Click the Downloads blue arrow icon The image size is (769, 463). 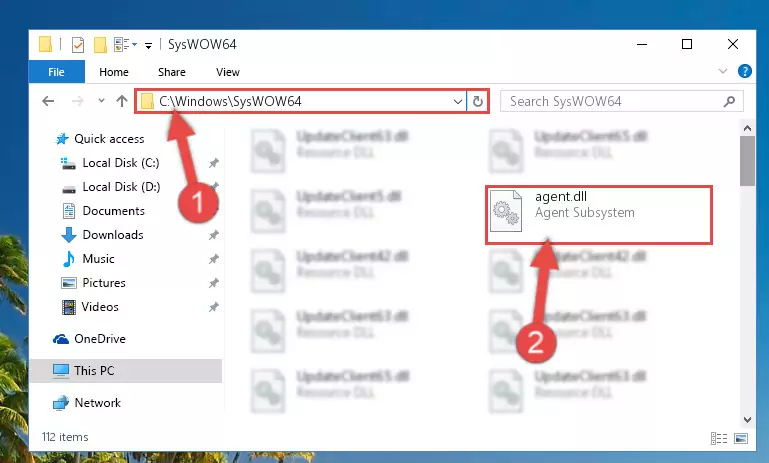[69, 235]
